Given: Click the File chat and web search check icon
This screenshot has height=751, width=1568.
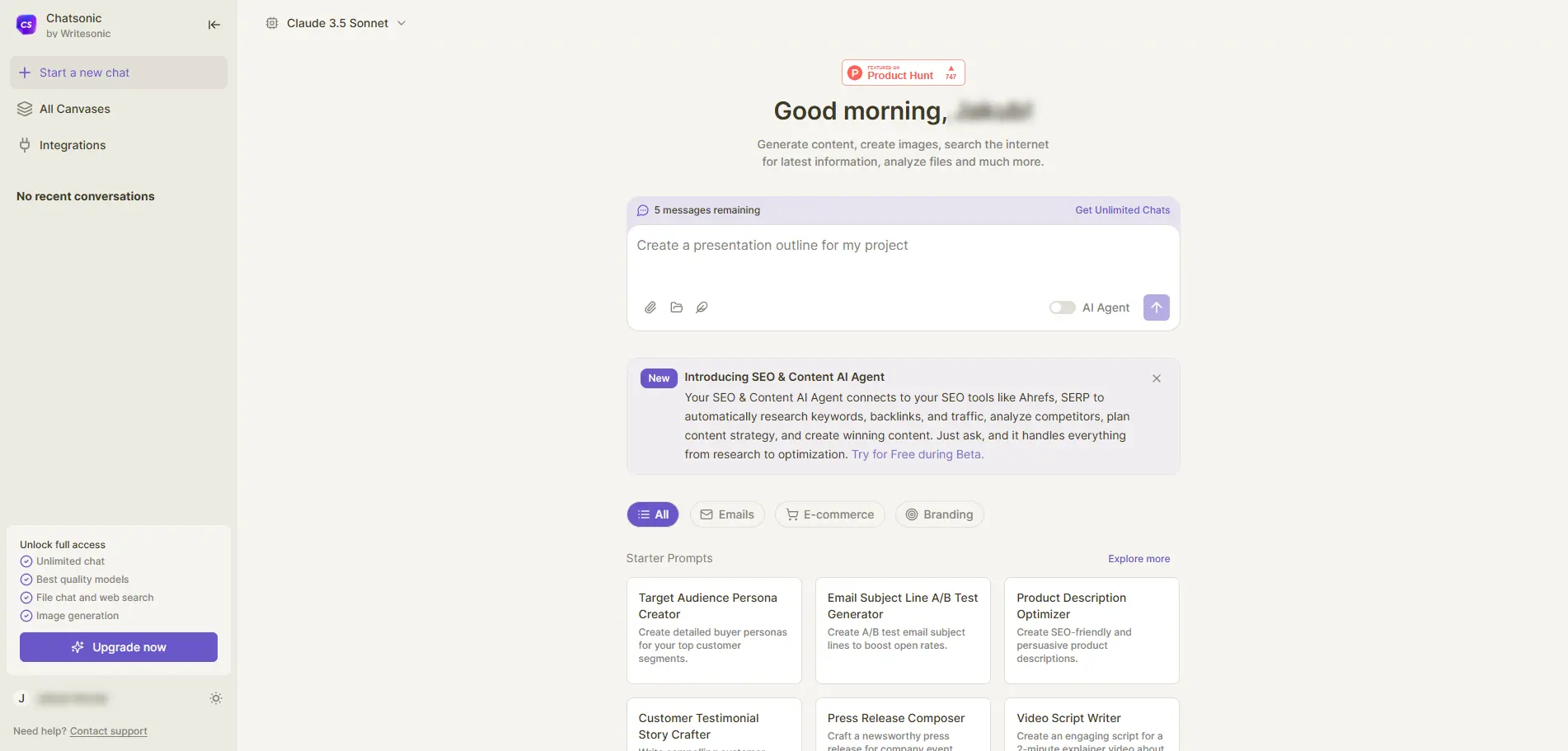Looking at the screenshot, I should (26, 598).
